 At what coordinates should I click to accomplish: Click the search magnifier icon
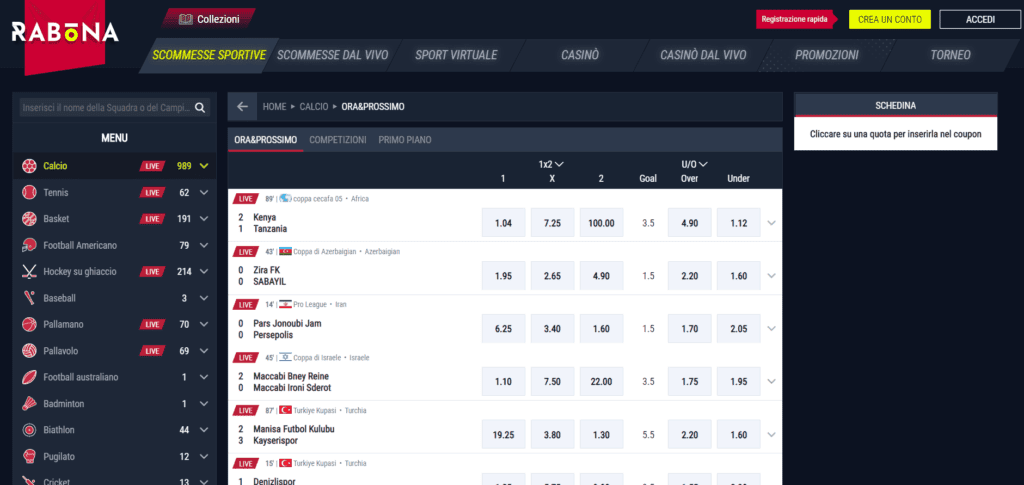coord(200,108)
